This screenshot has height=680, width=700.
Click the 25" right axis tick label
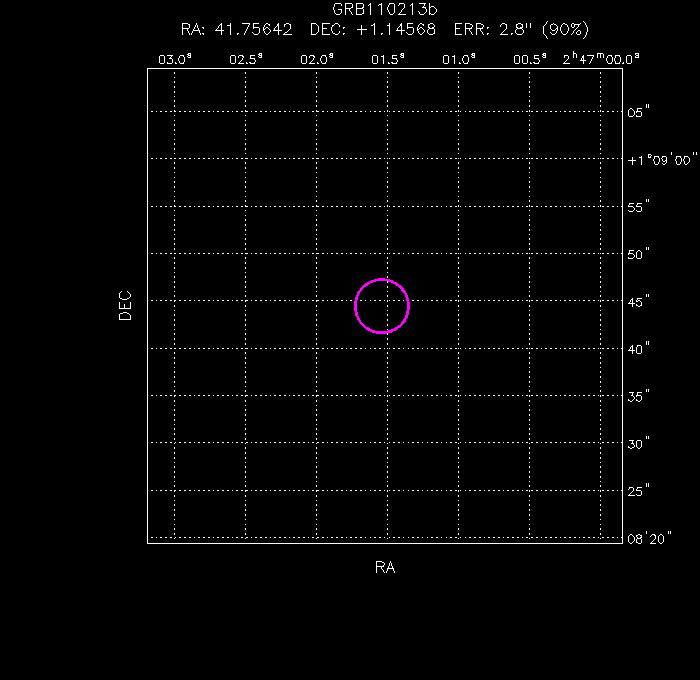640,491
